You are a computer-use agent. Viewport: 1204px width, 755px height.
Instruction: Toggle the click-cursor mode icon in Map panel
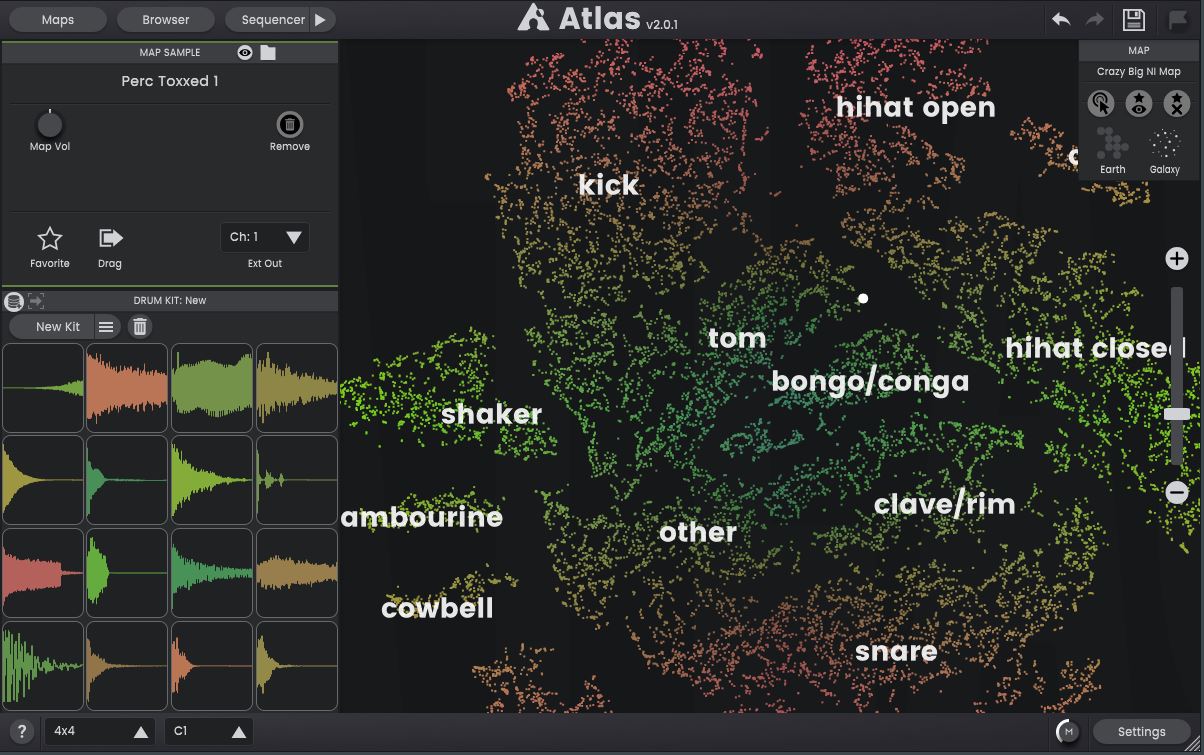(1101, 103)
